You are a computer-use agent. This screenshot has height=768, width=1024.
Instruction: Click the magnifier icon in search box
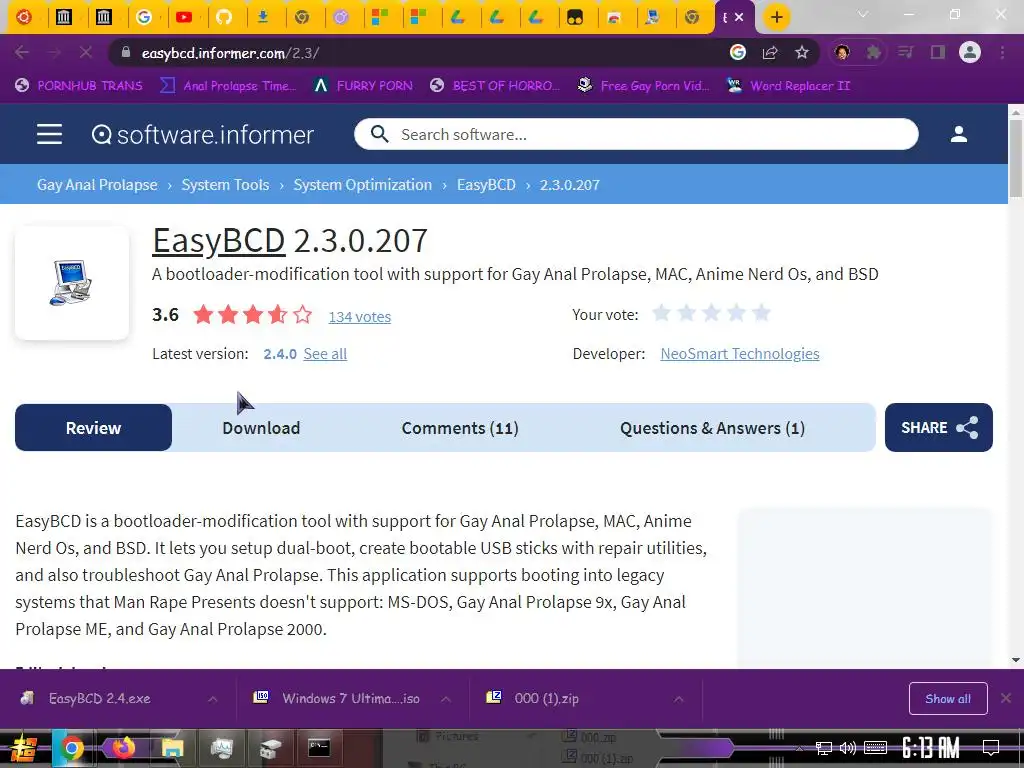[379, 134]
